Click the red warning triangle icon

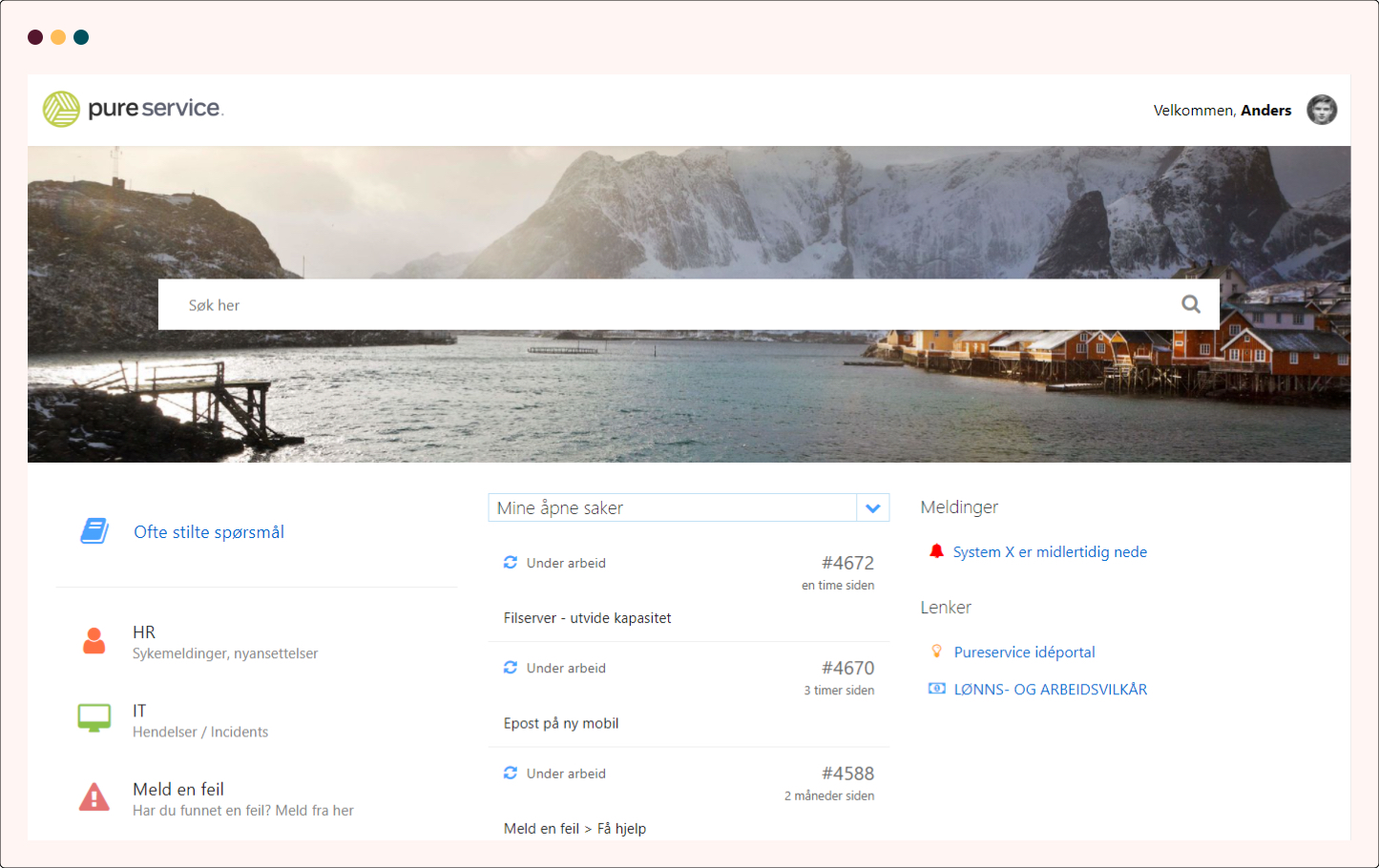94,797
